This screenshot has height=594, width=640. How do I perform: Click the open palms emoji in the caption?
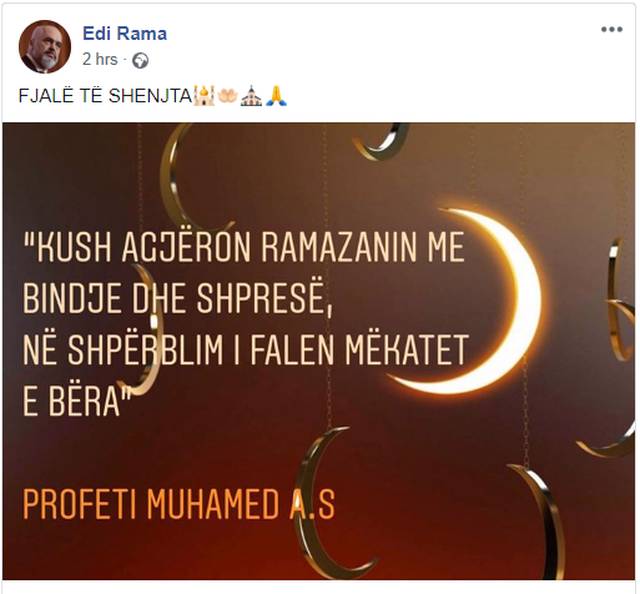click(x=227, y=95)
